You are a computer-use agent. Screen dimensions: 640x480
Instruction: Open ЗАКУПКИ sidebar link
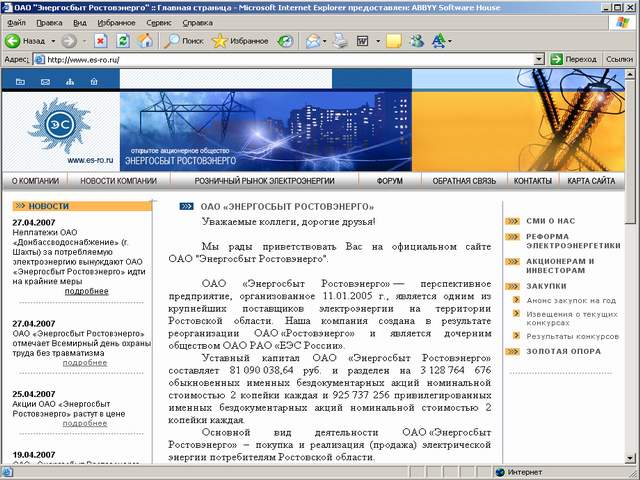click(x=546, y=286)
